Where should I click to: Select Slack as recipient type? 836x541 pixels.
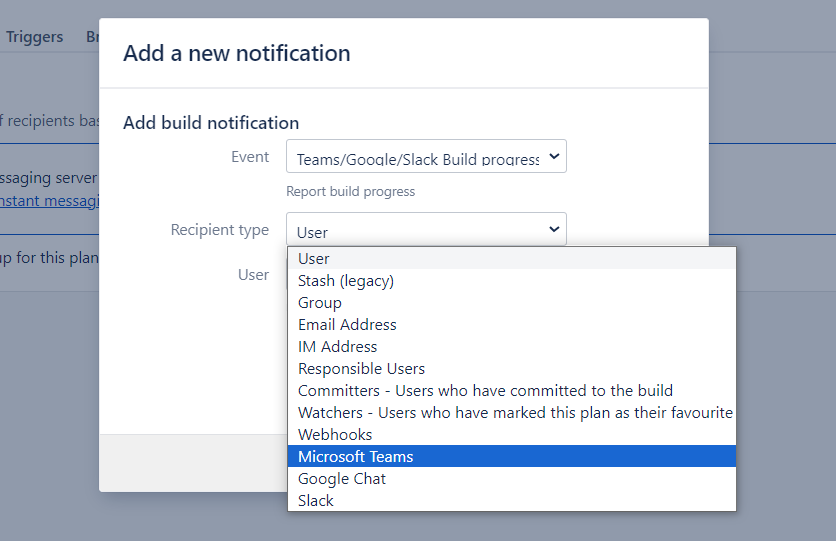click(316, 500)
